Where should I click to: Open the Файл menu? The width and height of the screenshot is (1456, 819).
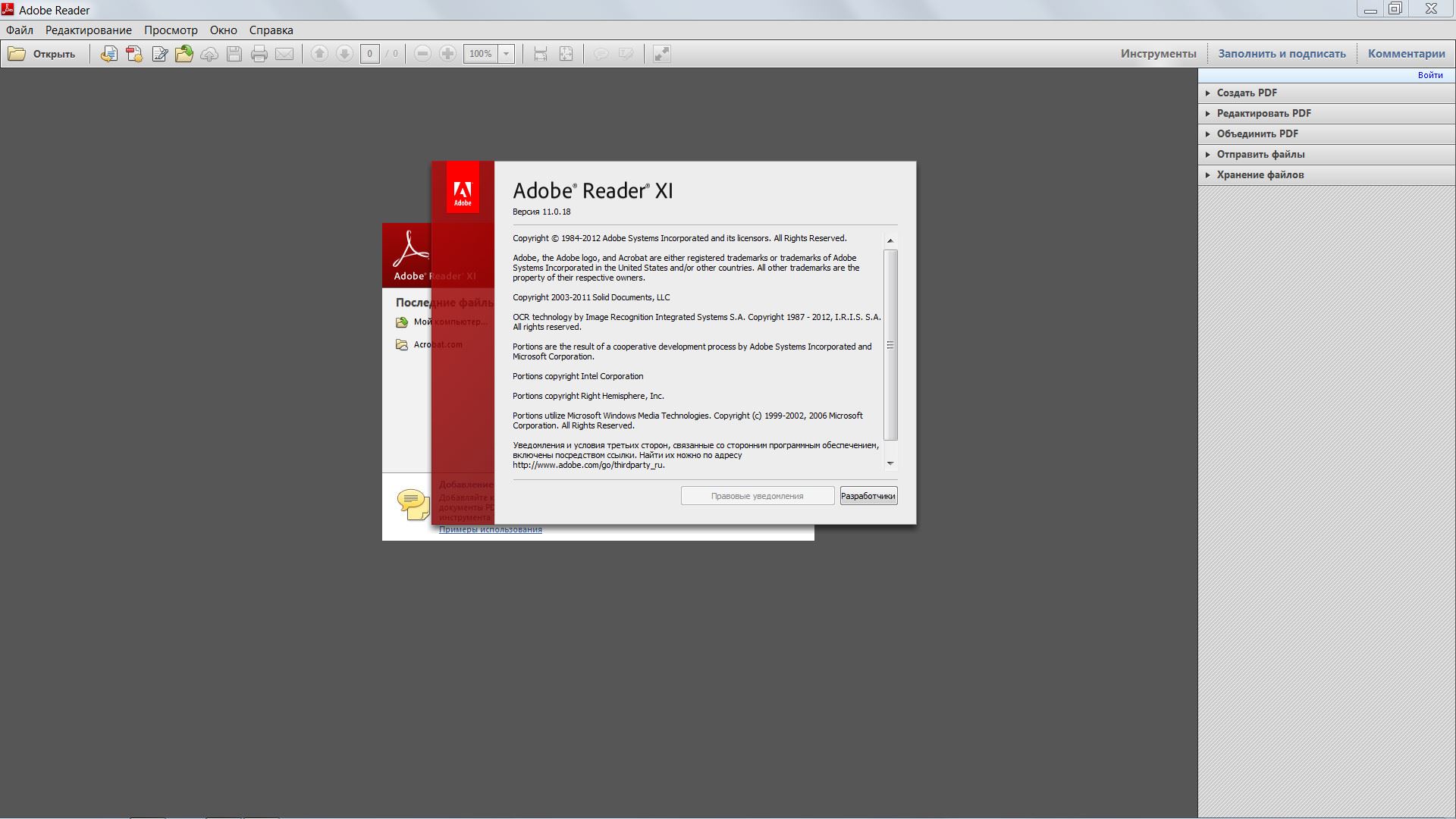click(x=20, y=30)
